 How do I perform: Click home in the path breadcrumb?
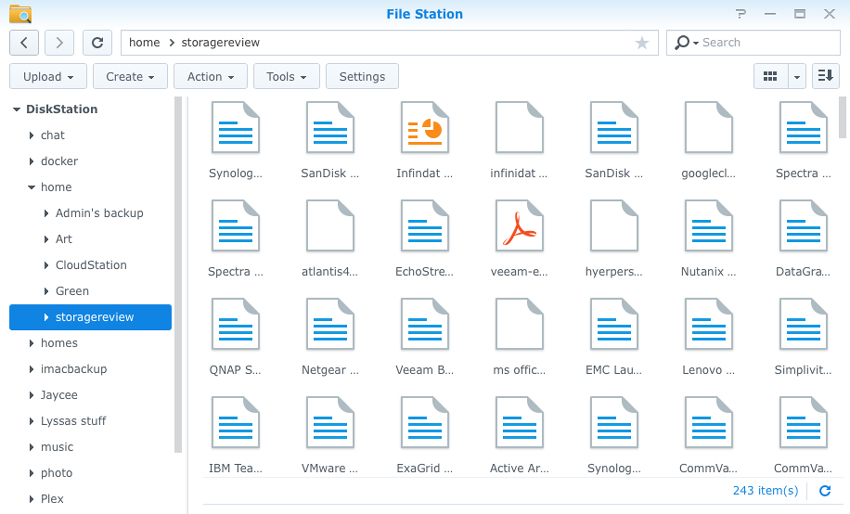click(x=144, y=42)
